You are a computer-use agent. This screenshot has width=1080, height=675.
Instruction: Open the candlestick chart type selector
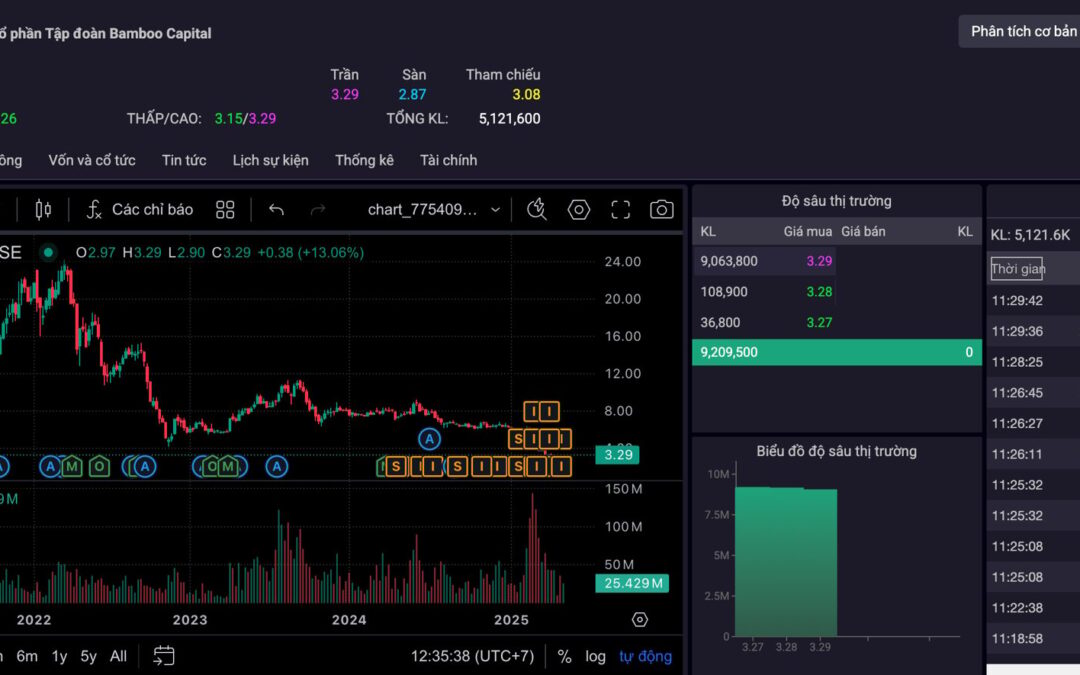(43, 210)
